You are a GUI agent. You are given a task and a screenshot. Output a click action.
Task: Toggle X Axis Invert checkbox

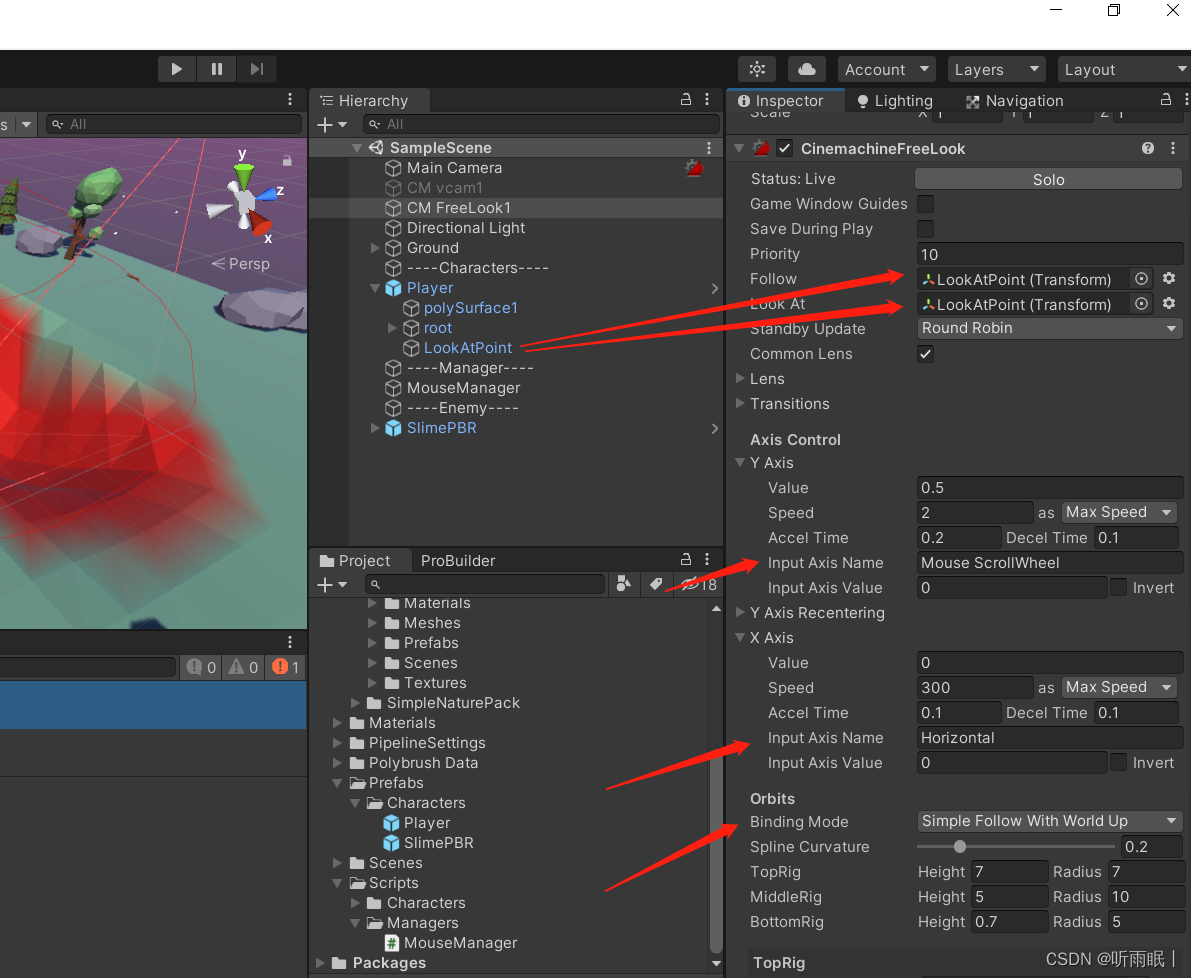[x=1118, y=762]
